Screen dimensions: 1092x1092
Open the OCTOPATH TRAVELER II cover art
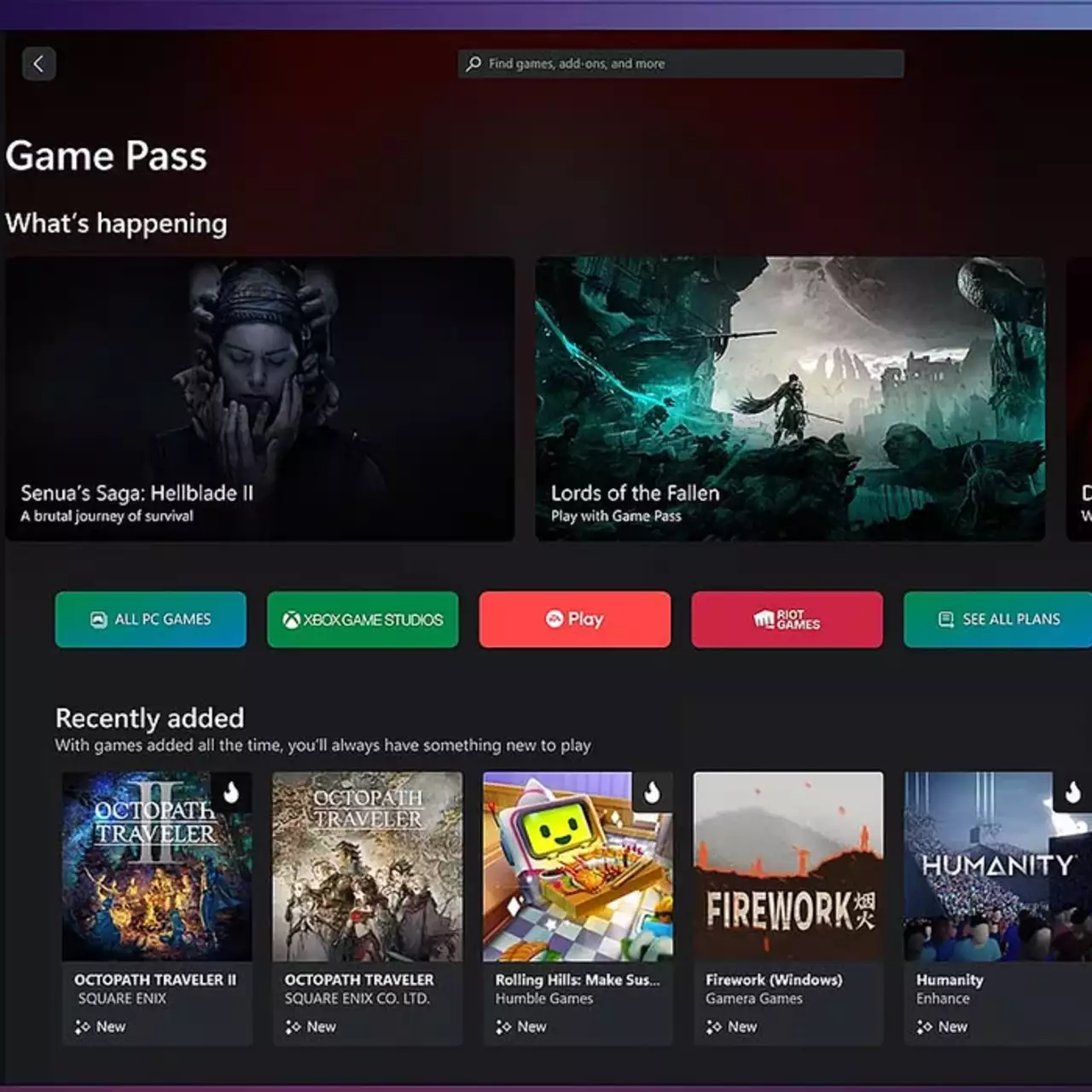pos(157,867)
